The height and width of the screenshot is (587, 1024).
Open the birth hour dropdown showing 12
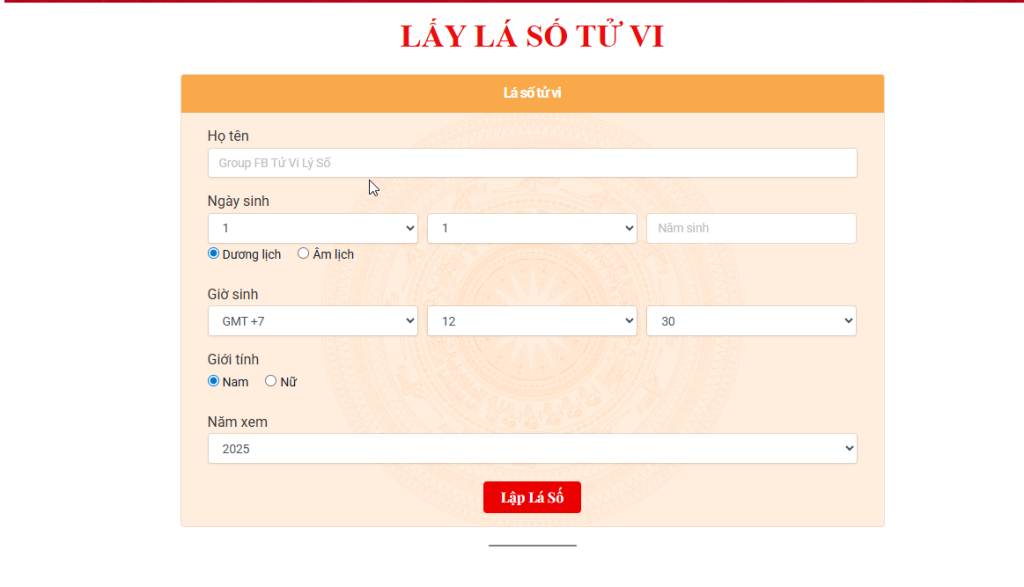(531, 321)
